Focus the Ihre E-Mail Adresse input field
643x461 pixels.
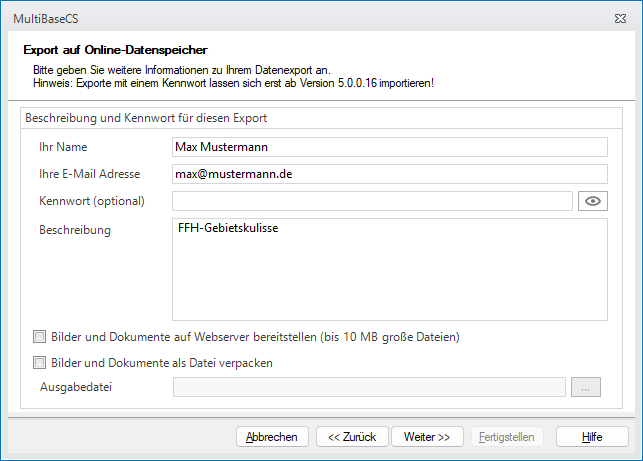[x=389, y=174]
